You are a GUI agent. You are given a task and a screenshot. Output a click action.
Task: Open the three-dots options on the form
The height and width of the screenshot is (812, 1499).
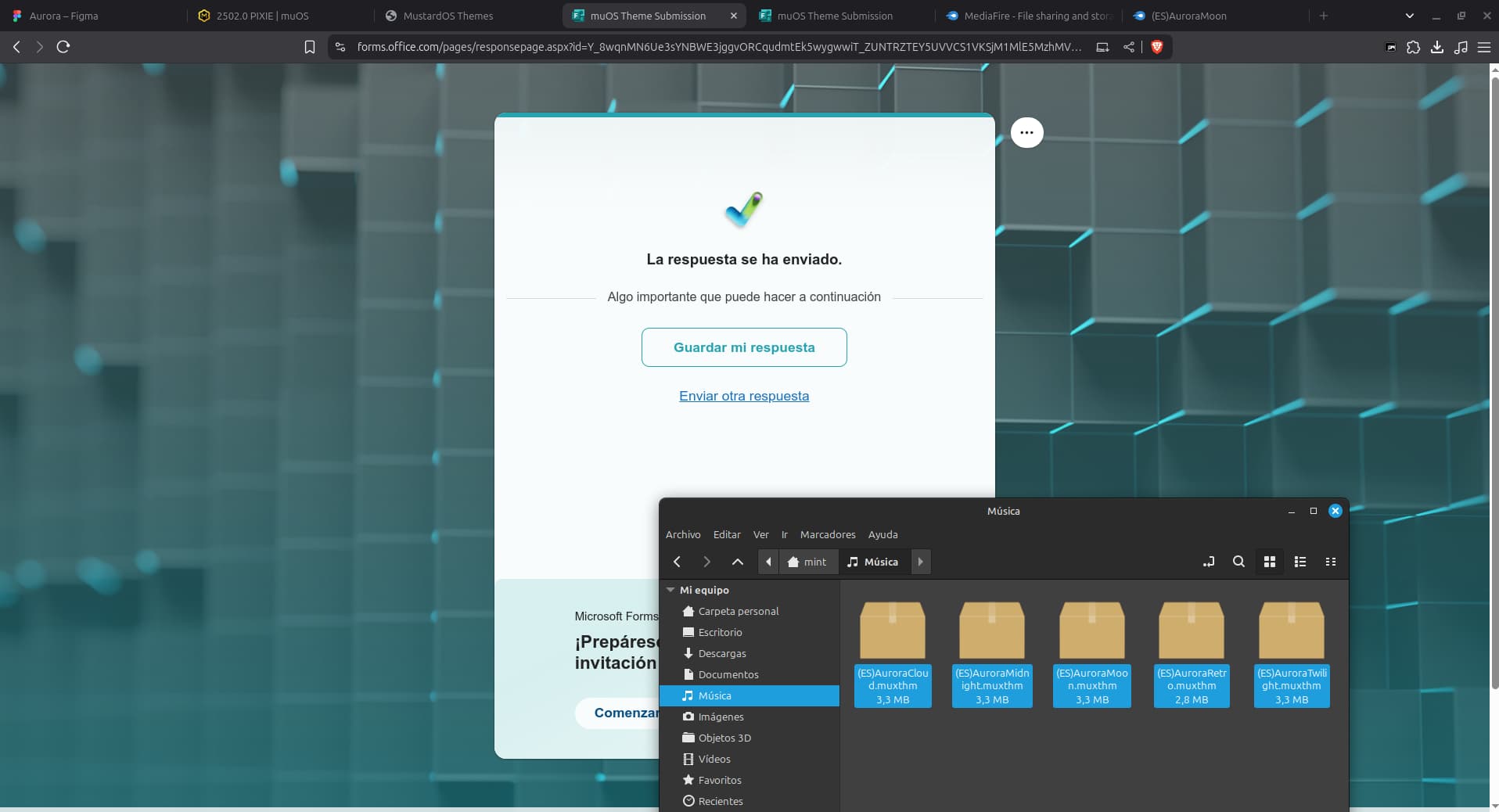tap(1026, 132)
